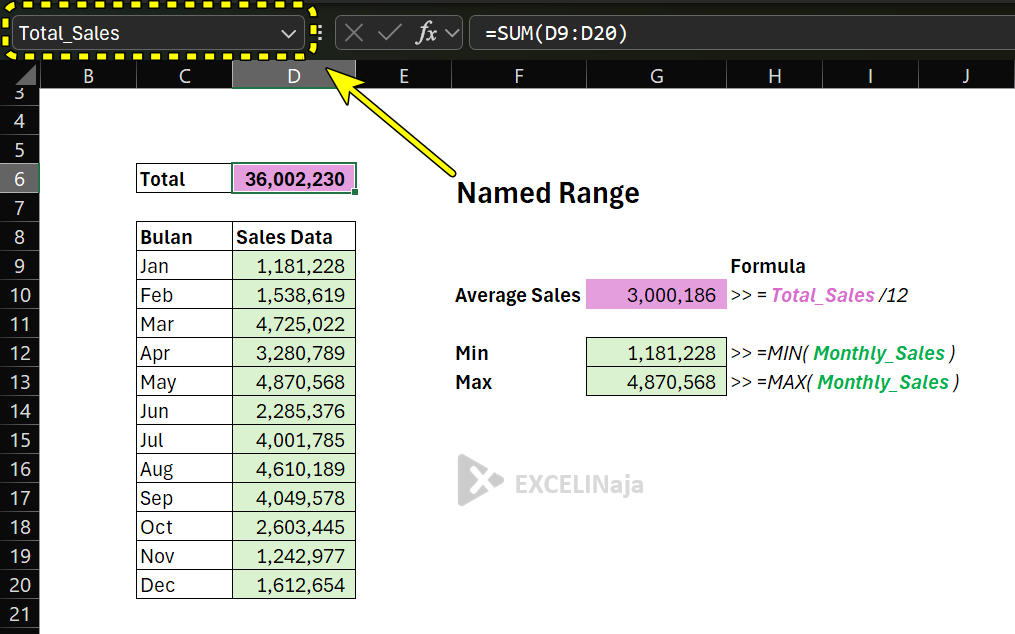Click the pink Total cell showing 36,002,230
1015x634 pixels.
[x=293, y=178]
